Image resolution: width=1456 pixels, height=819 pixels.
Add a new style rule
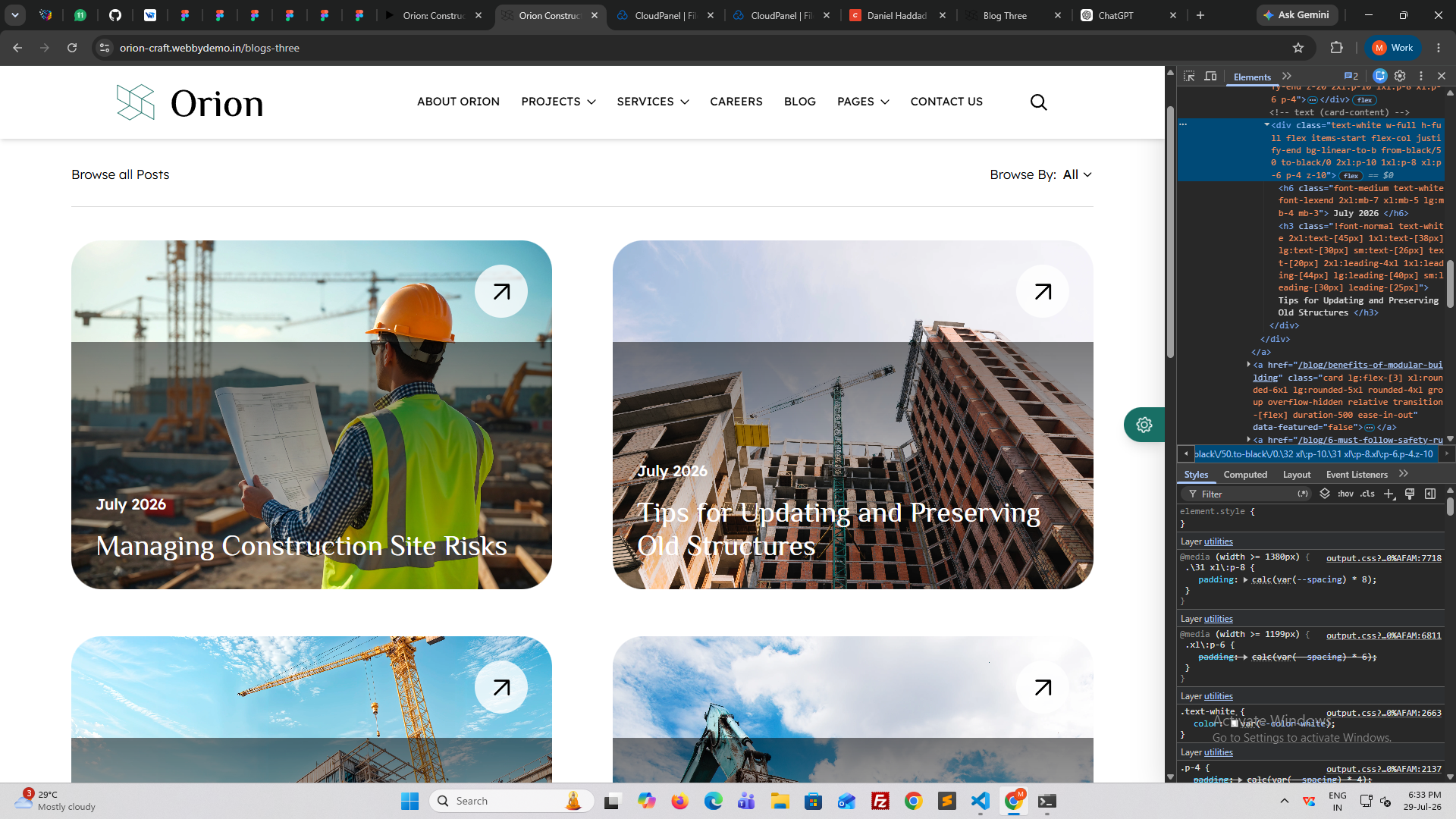(x=1389, y=494)
